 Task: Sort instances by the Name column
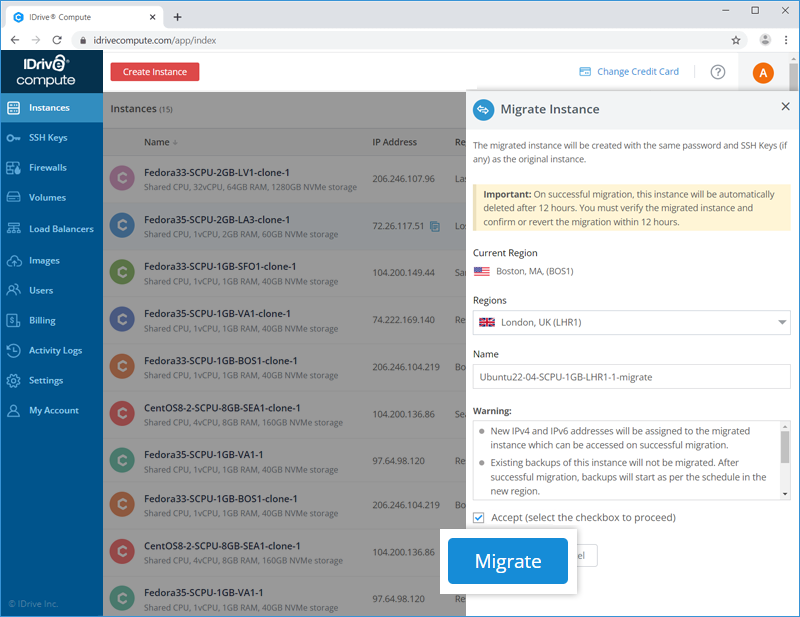coord(160,142)
